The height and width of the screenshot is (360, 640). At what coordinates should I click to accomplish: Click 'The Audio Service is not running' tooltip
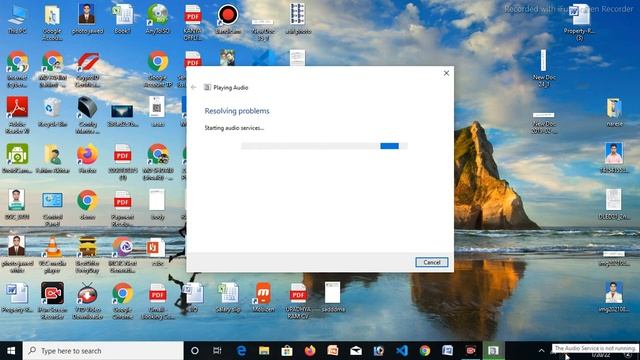click(595, 348)
